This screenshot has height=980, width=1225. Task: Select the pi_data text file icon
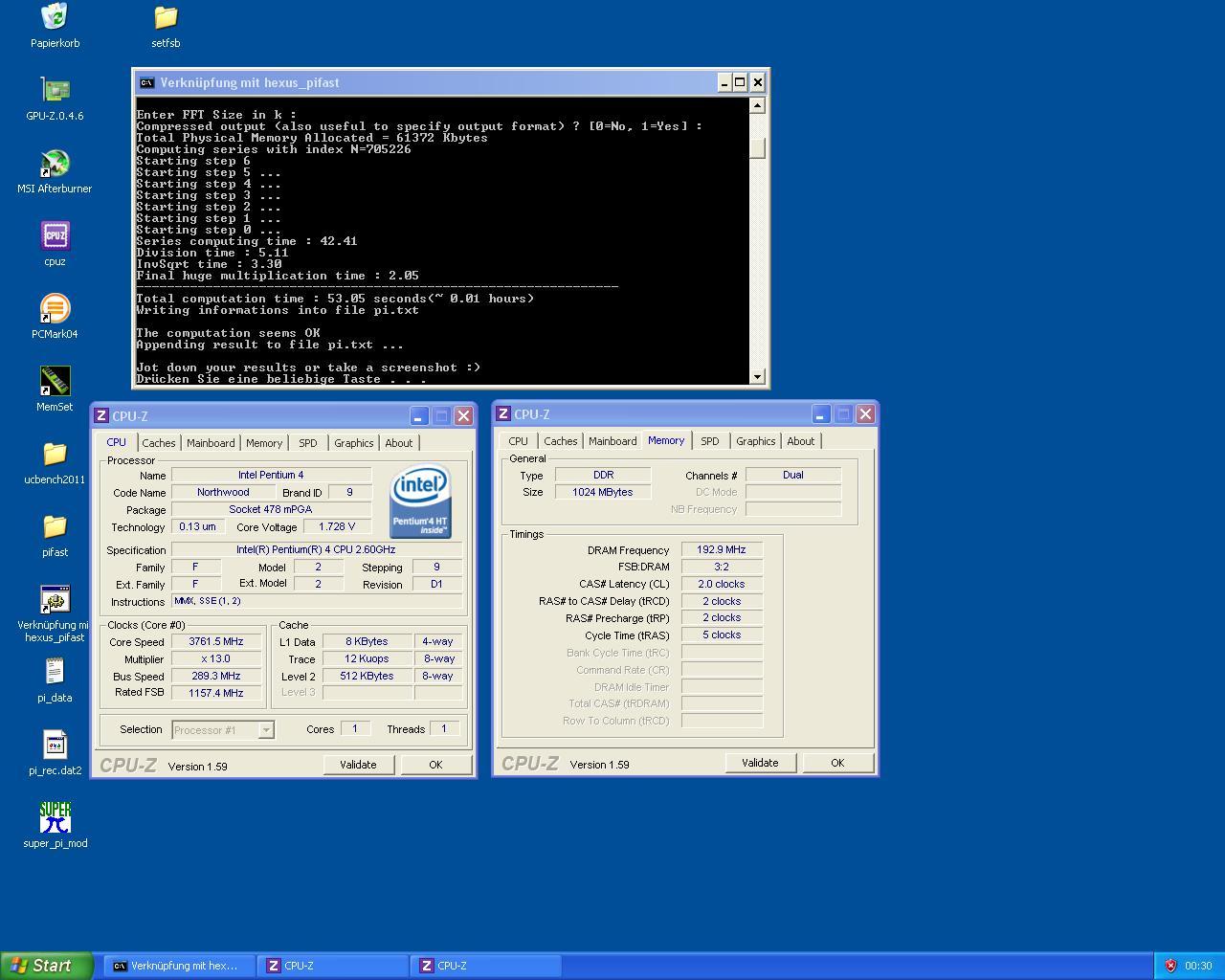55,672
